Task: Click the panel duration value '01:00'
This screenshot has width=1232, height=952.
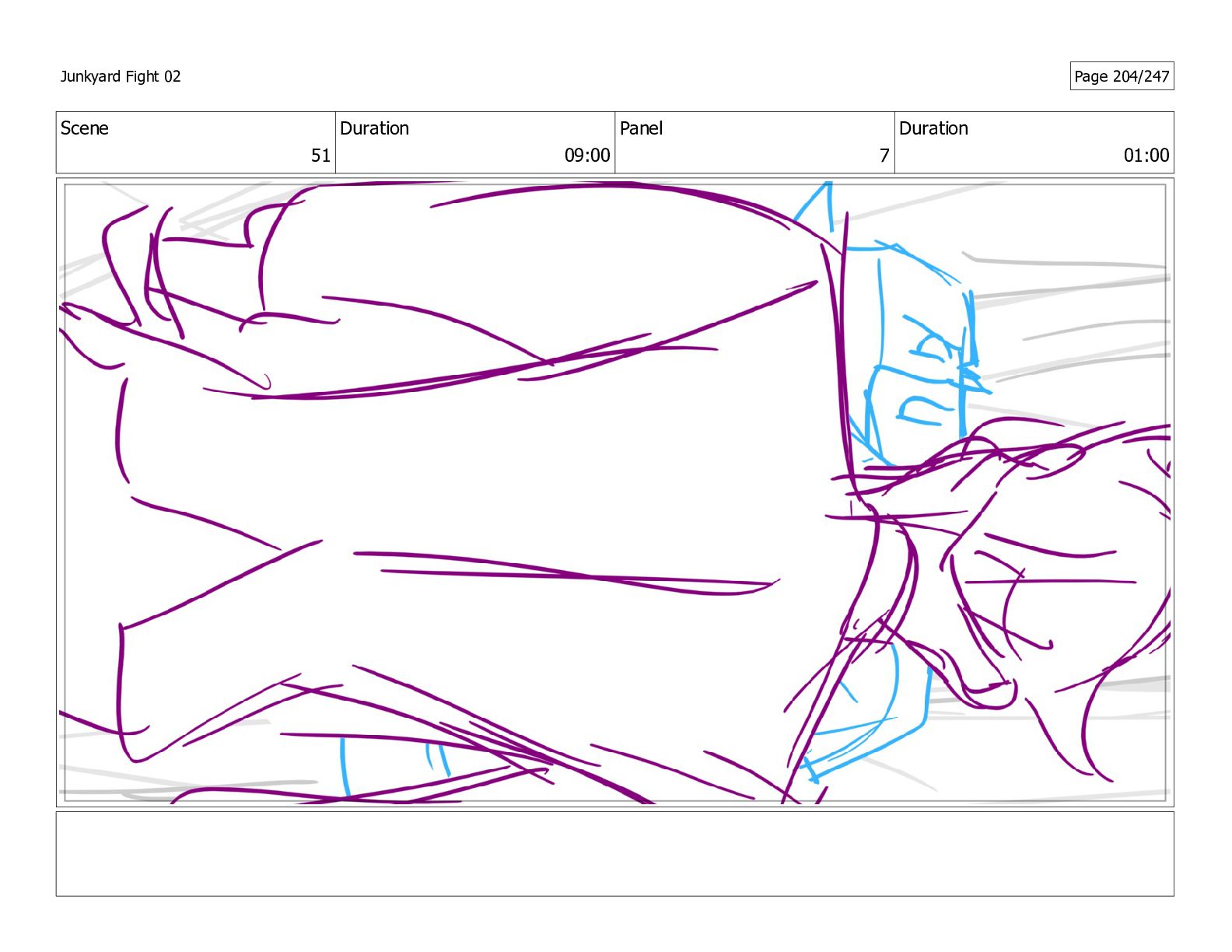Action: point(1146,156)
